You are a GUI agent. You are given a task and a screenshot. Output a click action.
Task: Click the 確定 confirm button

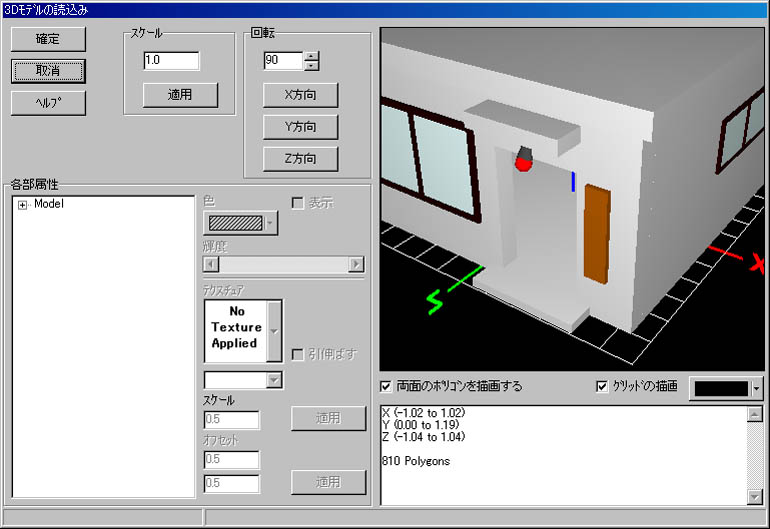pyautogui.click(x=48, y=39)
